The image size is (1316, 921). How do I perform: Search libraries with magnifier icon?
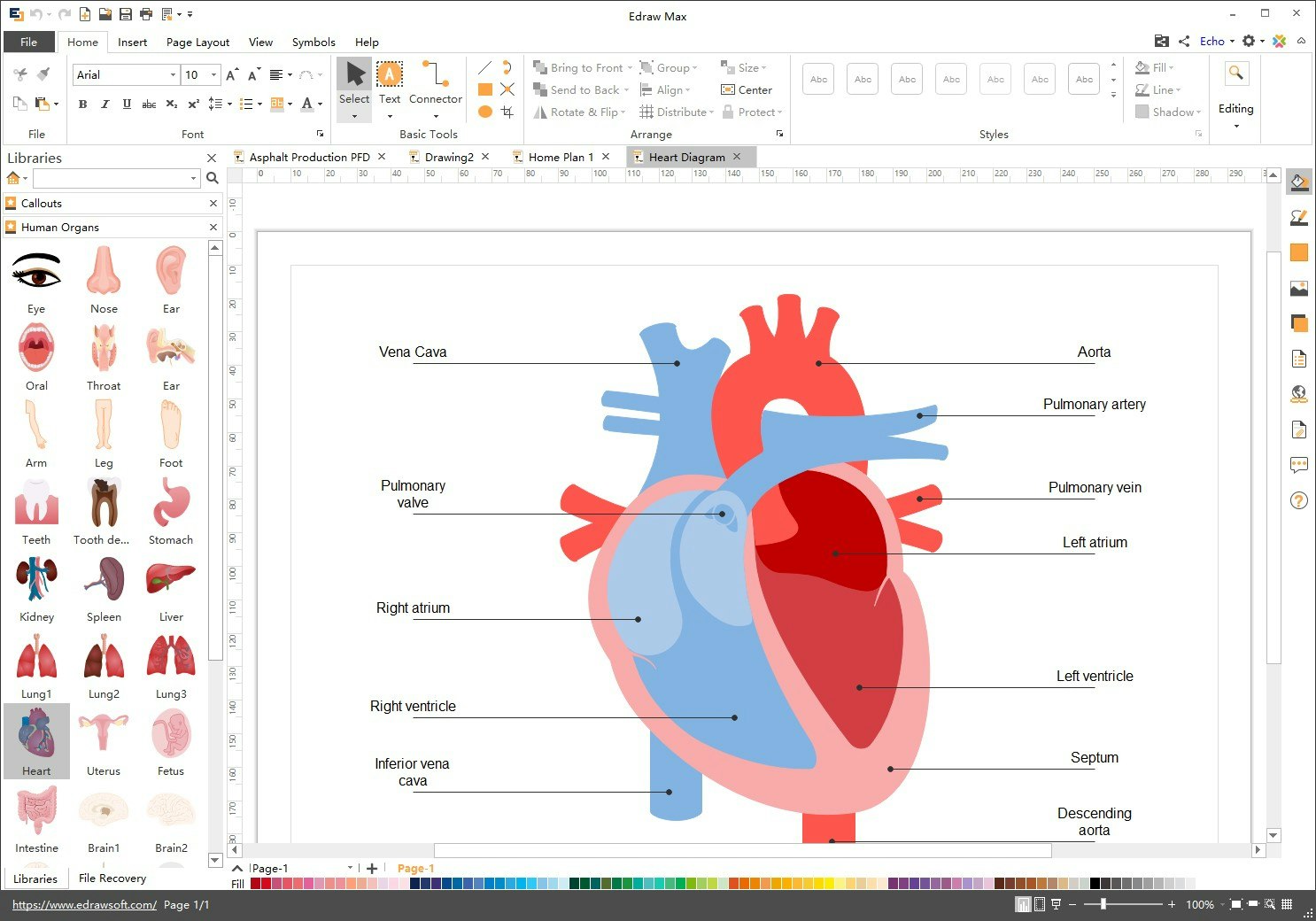[213, 178]
